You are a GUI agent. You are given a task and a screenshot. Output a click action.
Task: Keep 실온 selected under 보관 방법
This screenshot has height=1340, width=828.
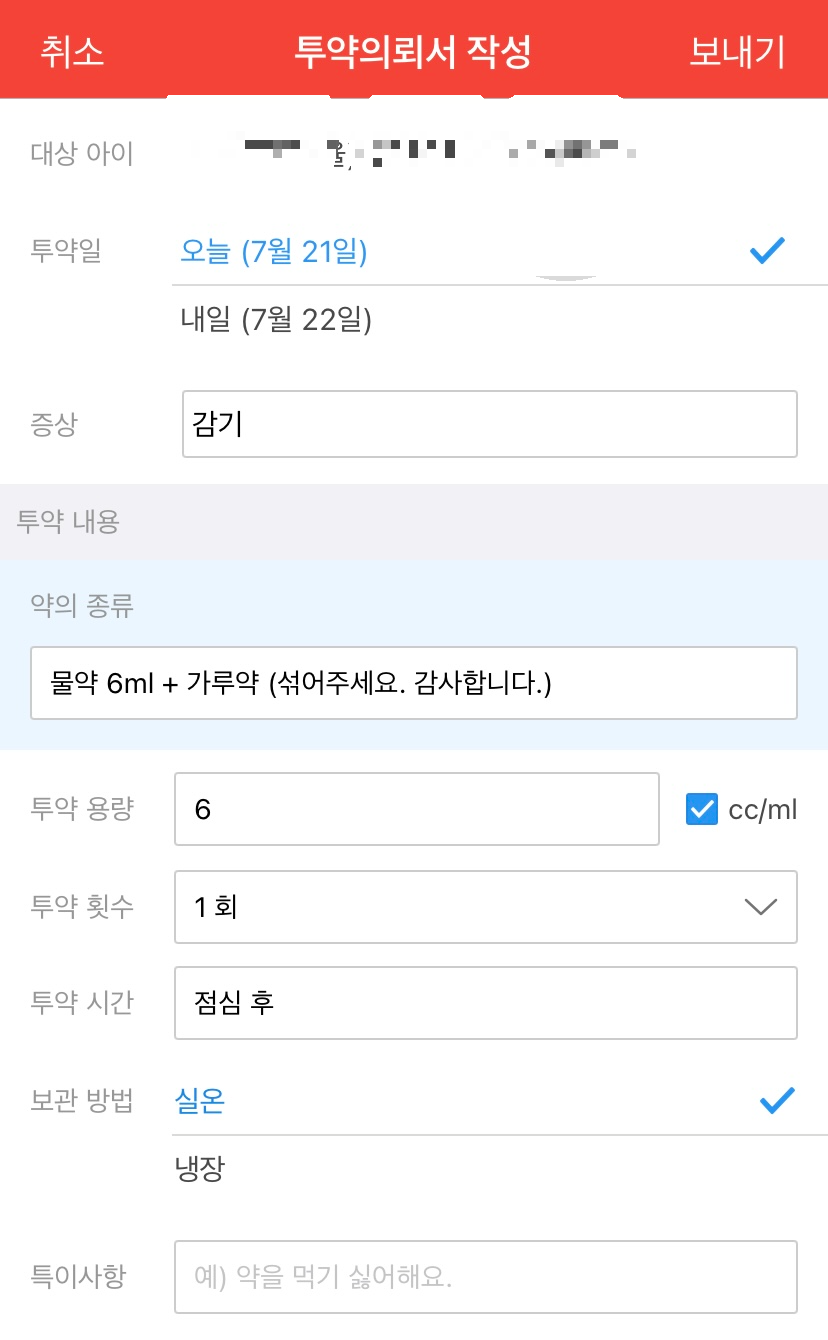pyautogui.click(x=200, y=1100)
